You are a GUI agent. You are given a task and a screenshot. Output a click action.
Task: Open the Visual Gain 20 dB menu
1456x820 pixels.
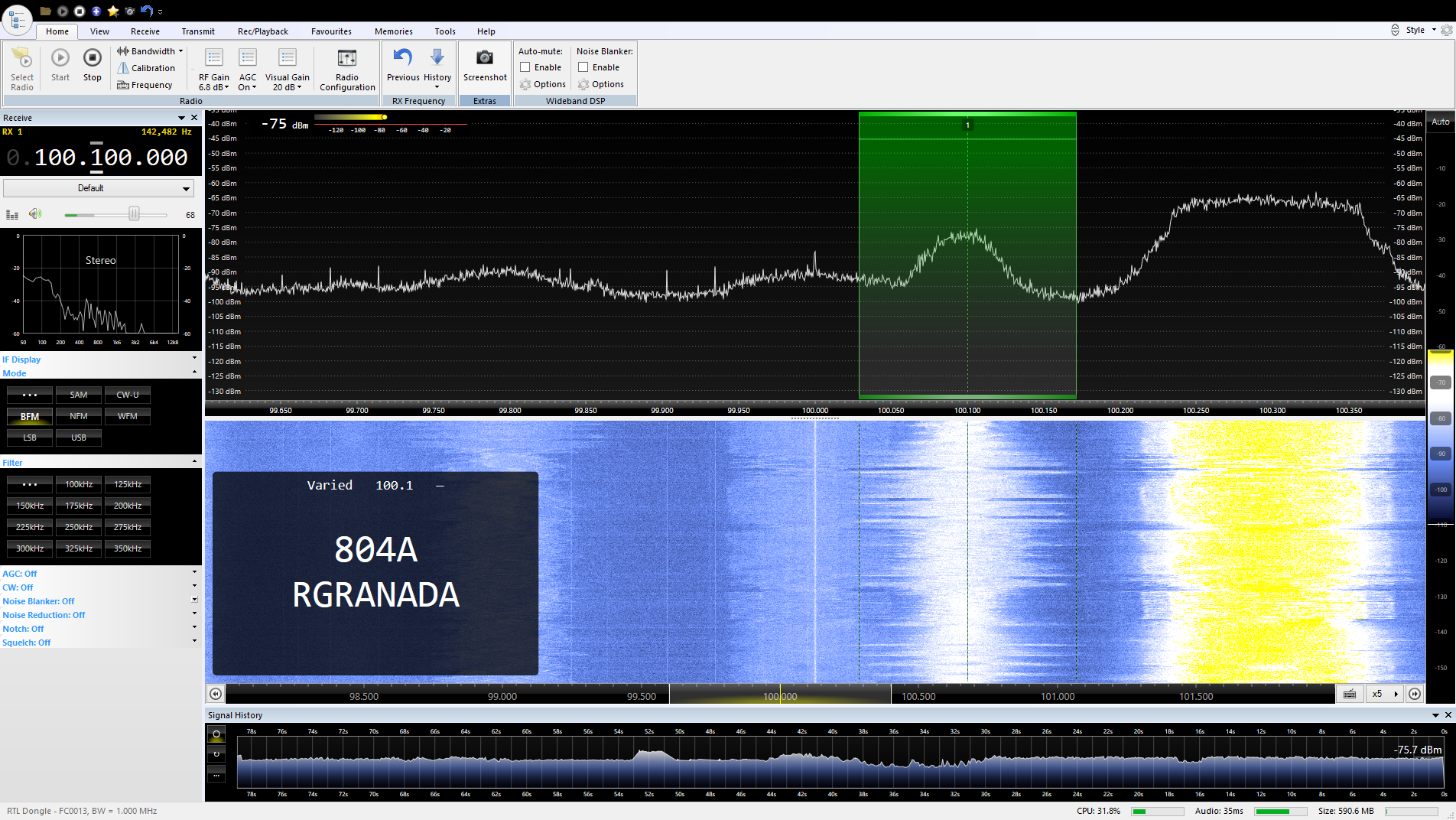tap(288, 69)
